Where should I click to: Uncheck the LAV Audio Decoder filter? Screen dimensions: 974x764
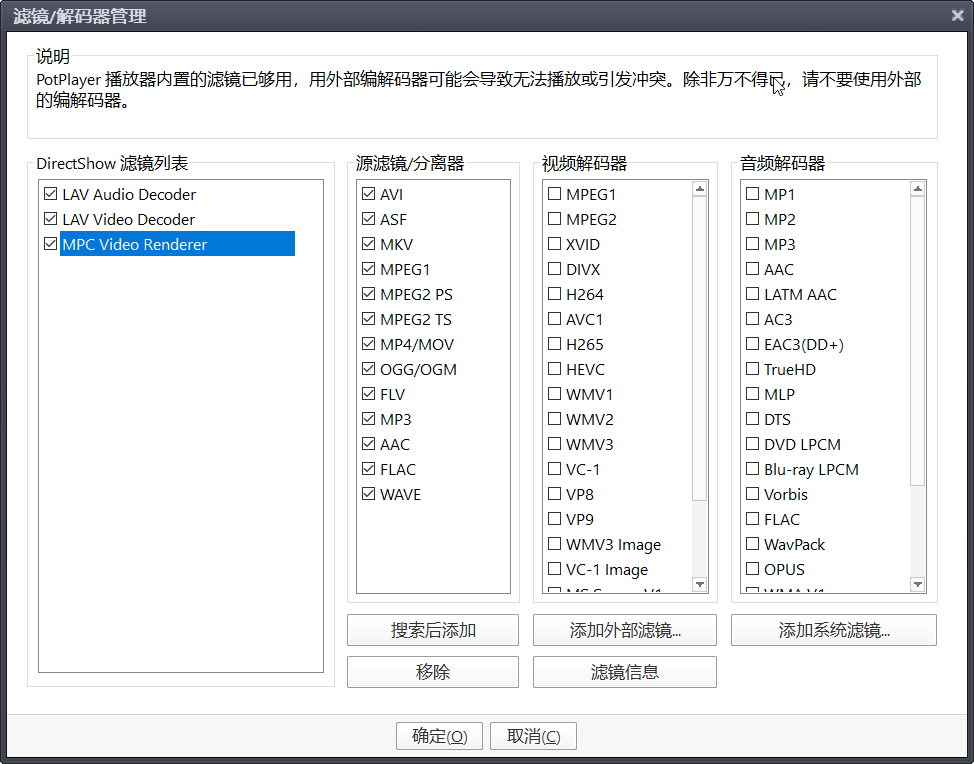click(x=50, y=194)
